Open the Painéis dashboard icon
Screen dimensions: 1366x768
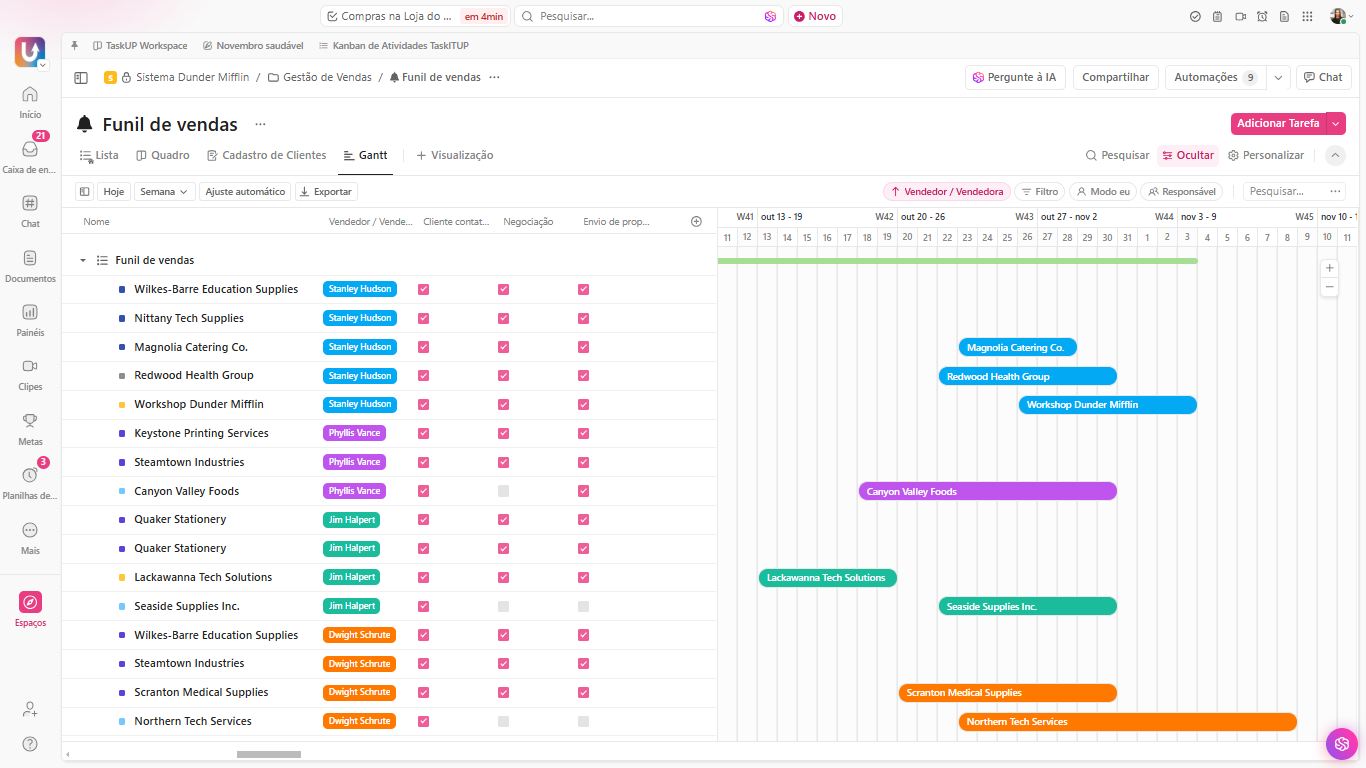[30, 312]
